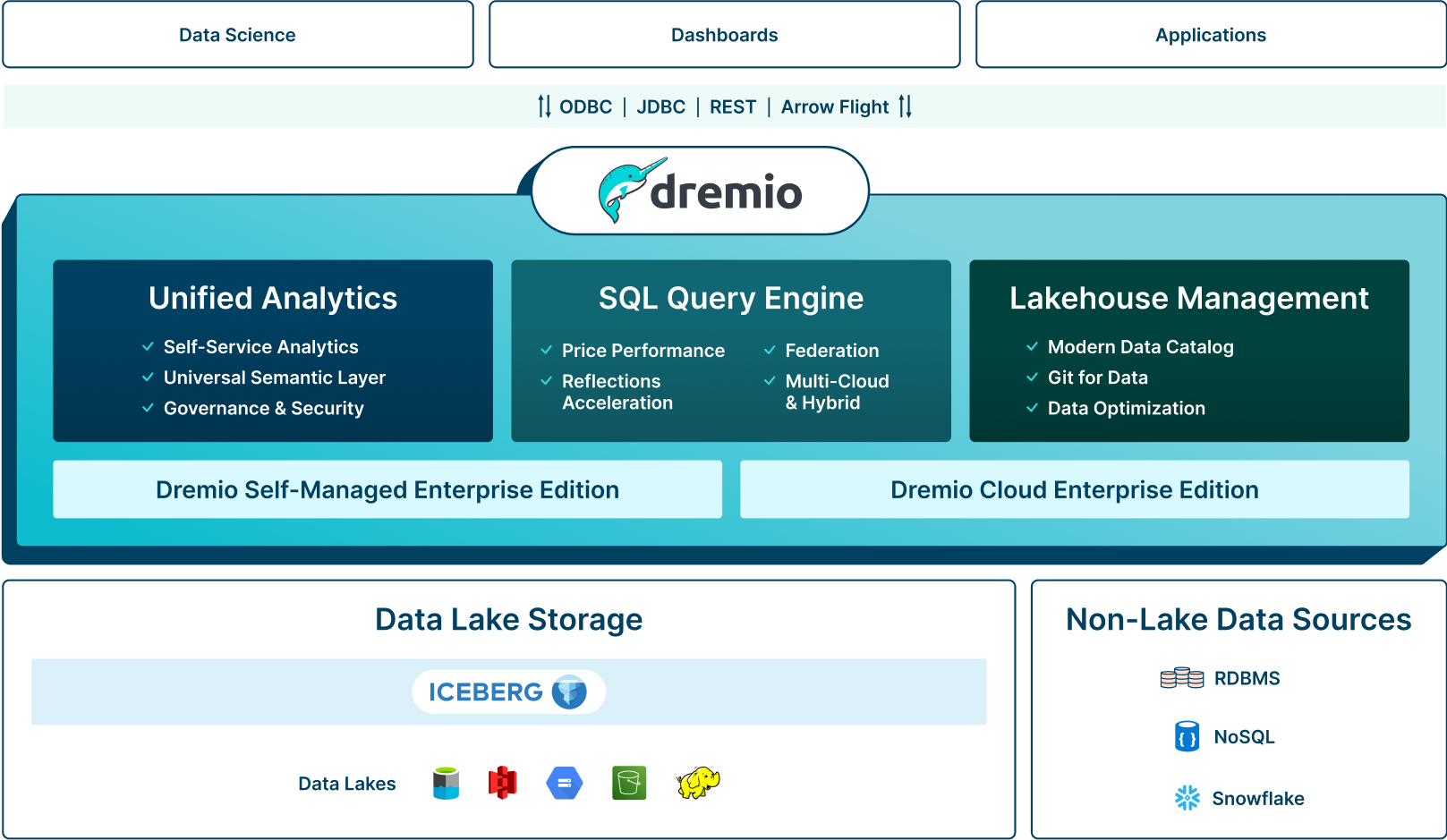Click the green bucket storage icon
Viewport: 1447px width, 840px height.
coord(629,783)
